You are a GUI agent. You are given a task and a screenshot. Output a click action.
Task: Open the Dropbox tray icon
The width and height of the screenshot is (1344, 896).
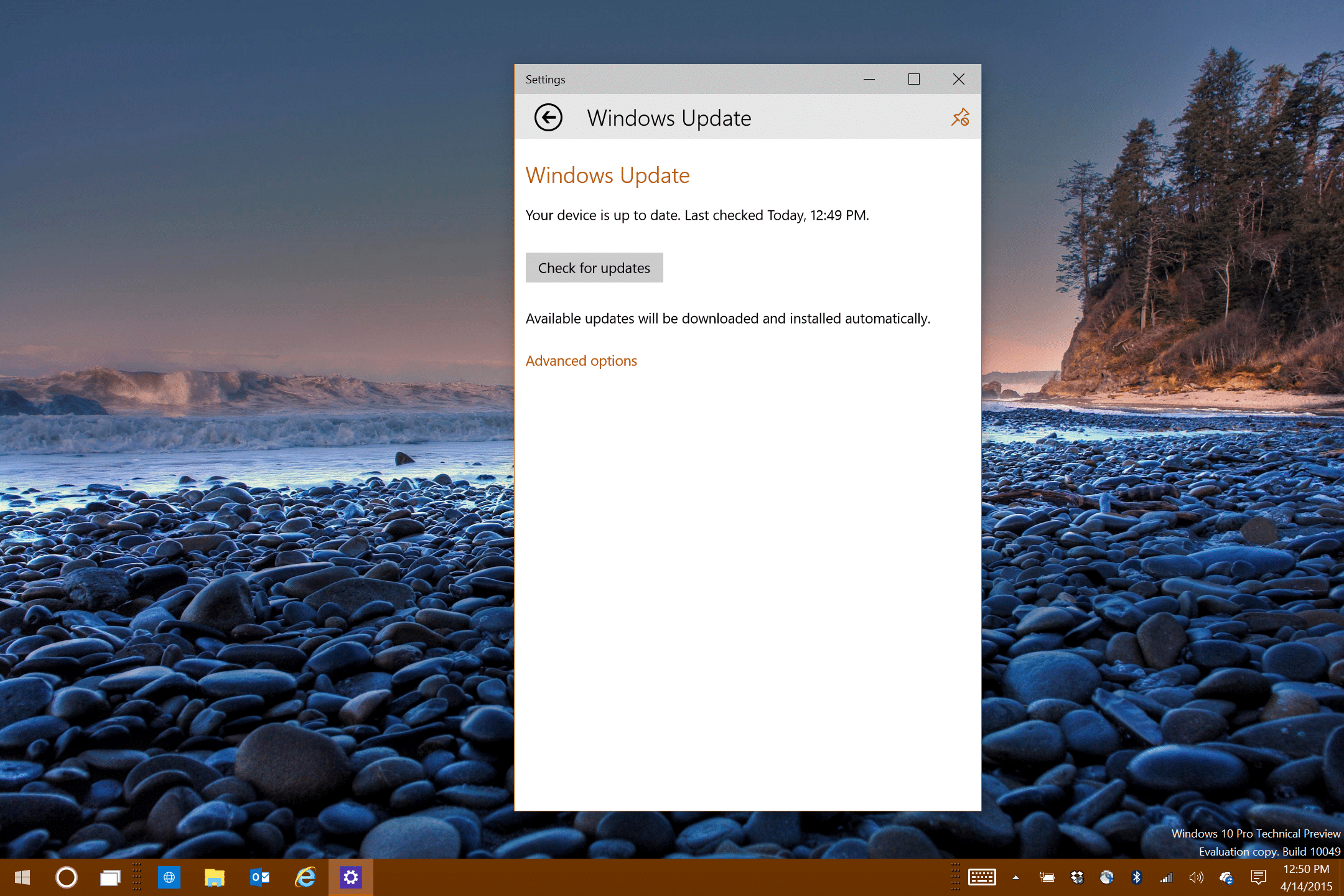(1077, 877)
